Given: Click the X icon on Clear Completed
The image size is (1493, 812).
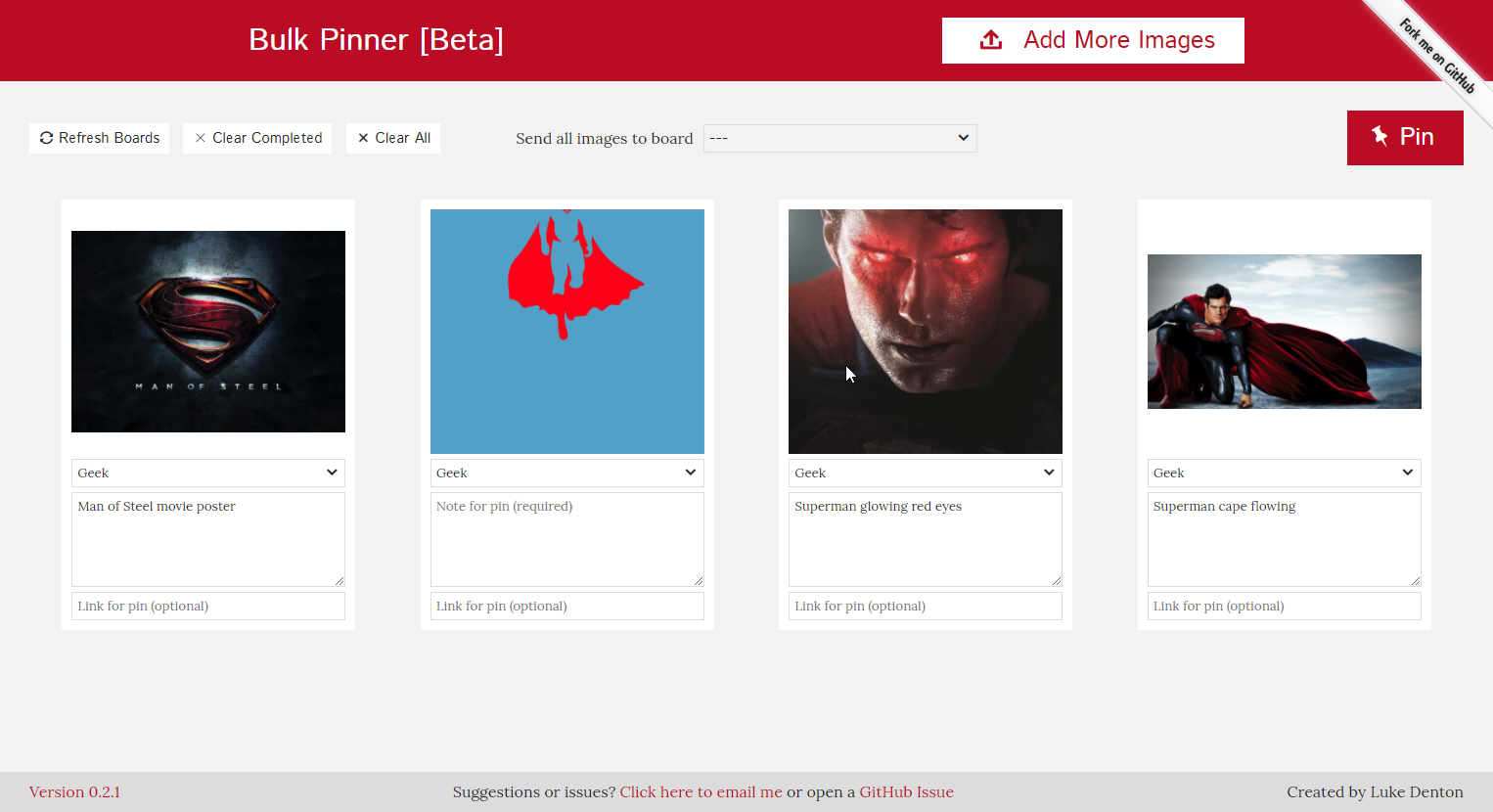Looking at the screenshot, I should 201,138.
